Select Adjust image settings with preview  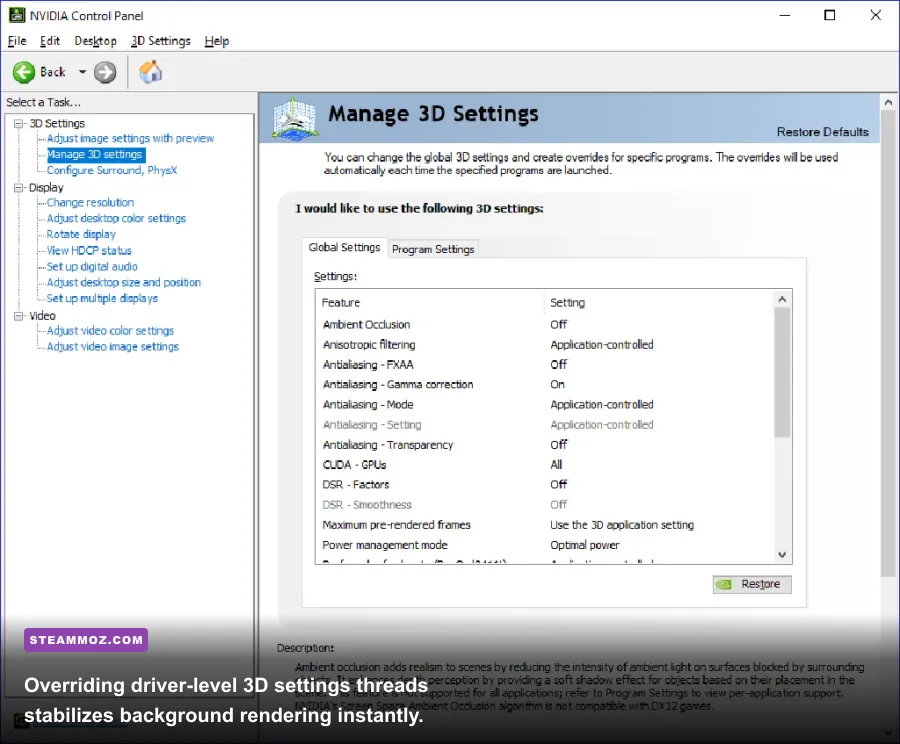(130, 138)
